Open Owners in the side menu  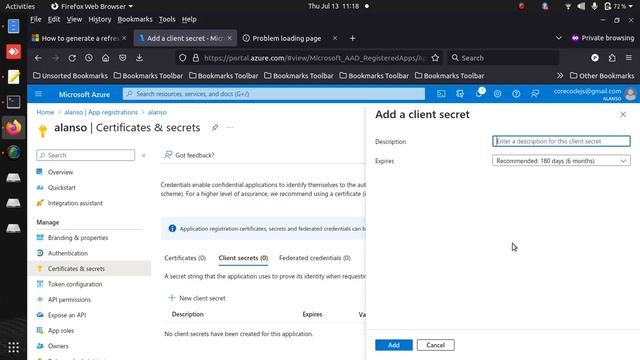pos(58,346)
